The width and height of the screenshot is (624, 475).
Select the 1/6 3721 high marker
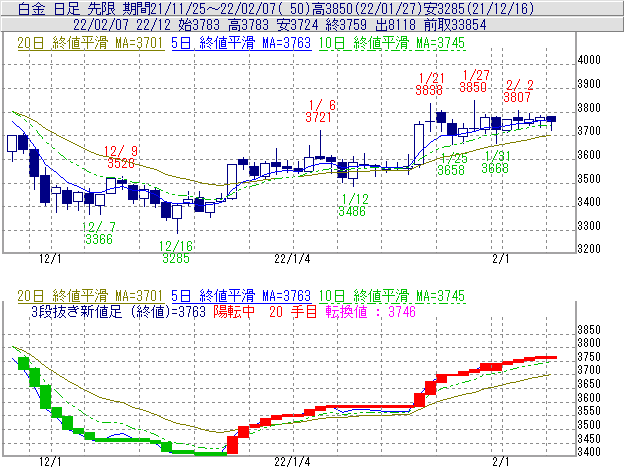coord(320,111)
